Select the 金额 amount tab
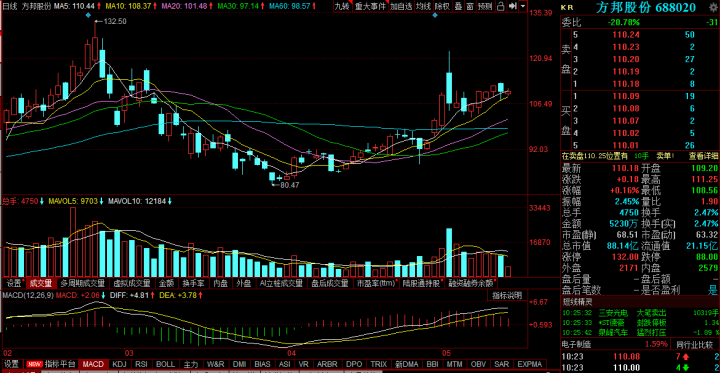The height and width of the screenshot is (373, 720). point(166,283)
